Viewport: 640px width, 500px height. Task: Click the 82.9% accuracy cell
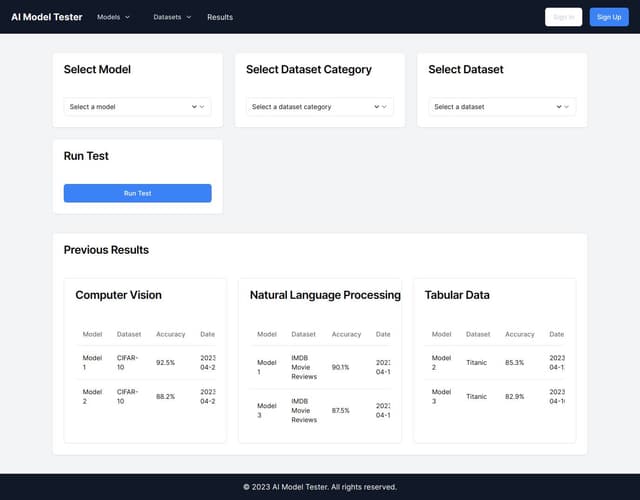[x=514, y=396]
